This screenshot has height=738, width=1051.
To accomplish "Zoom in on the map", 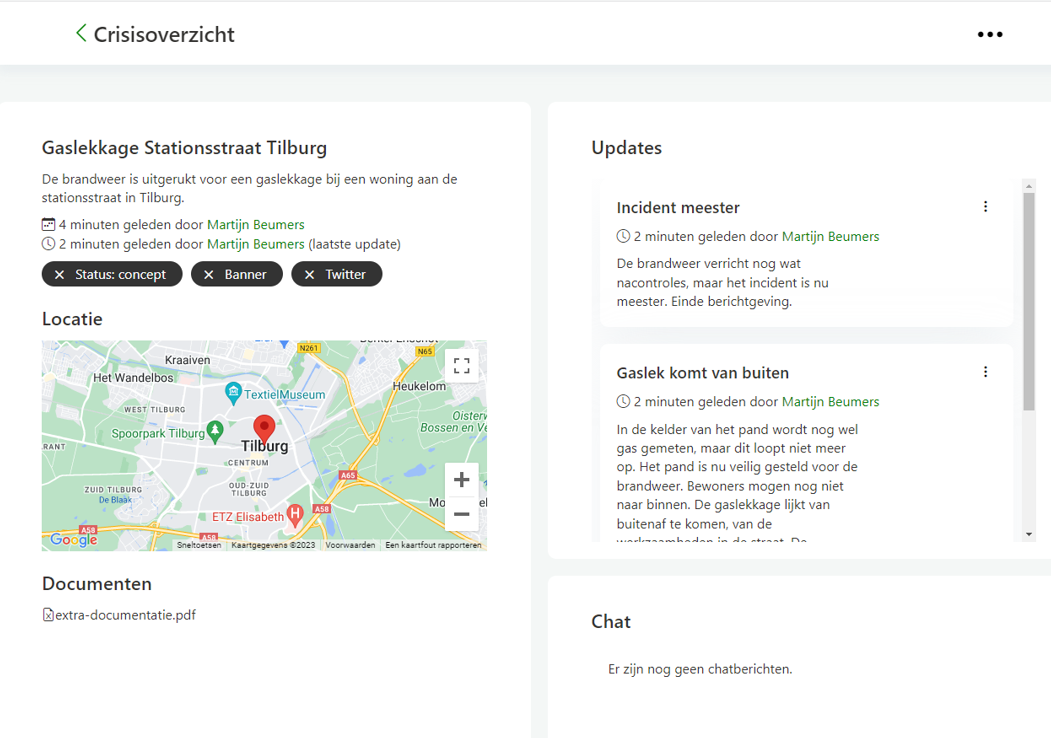I will pos(461,480).
